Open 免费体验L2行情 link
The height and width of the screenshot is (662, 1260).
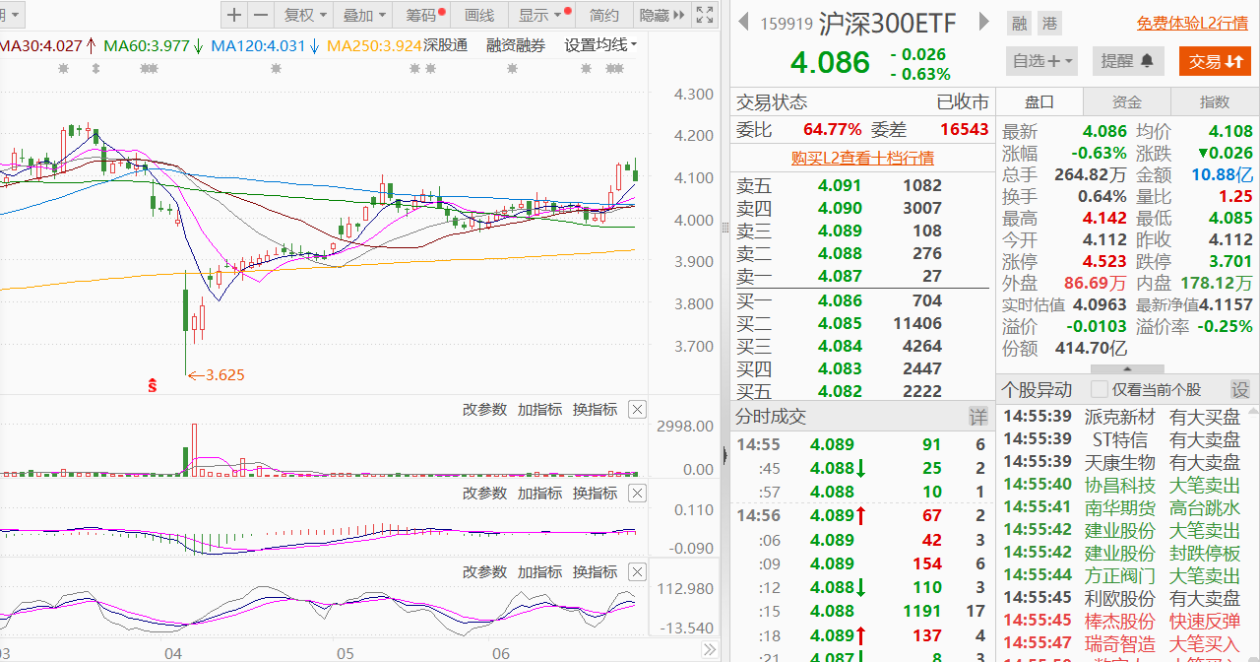[1192, 23]
